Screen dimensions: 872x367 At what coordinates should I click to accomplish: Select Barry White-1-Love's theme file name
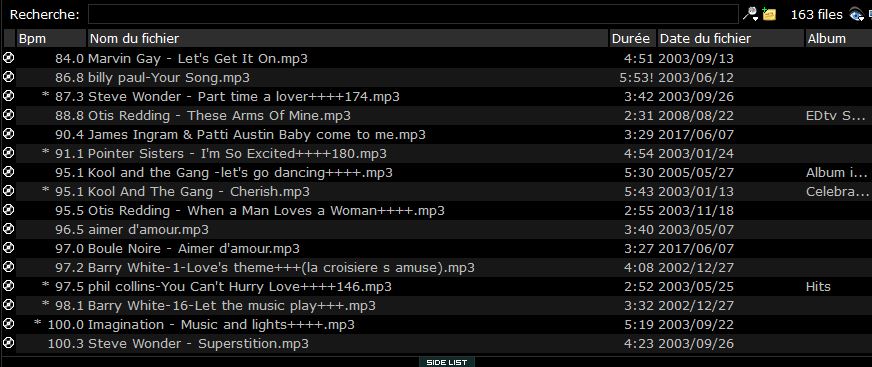(281, 267)
